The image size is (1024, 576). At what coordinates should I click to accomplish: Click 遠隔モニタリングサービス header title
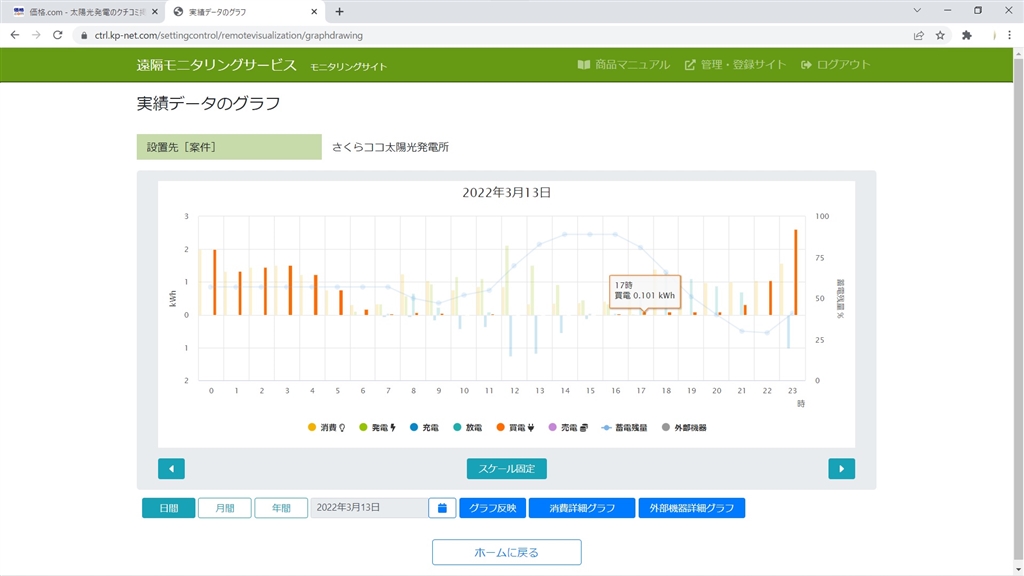pyautogui.click(x=216, y=65)
